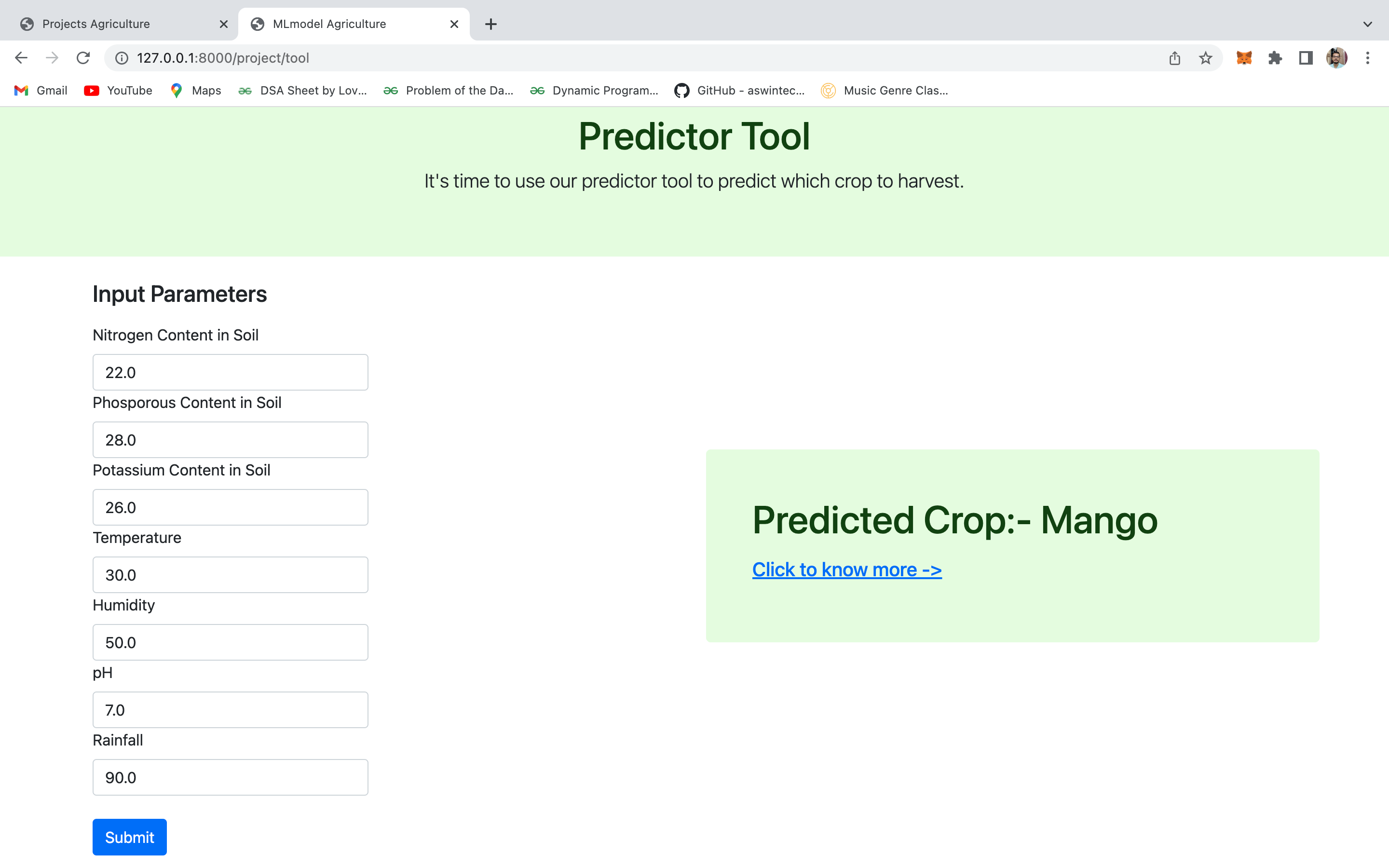View site information via the info icon

coord(121,57)
